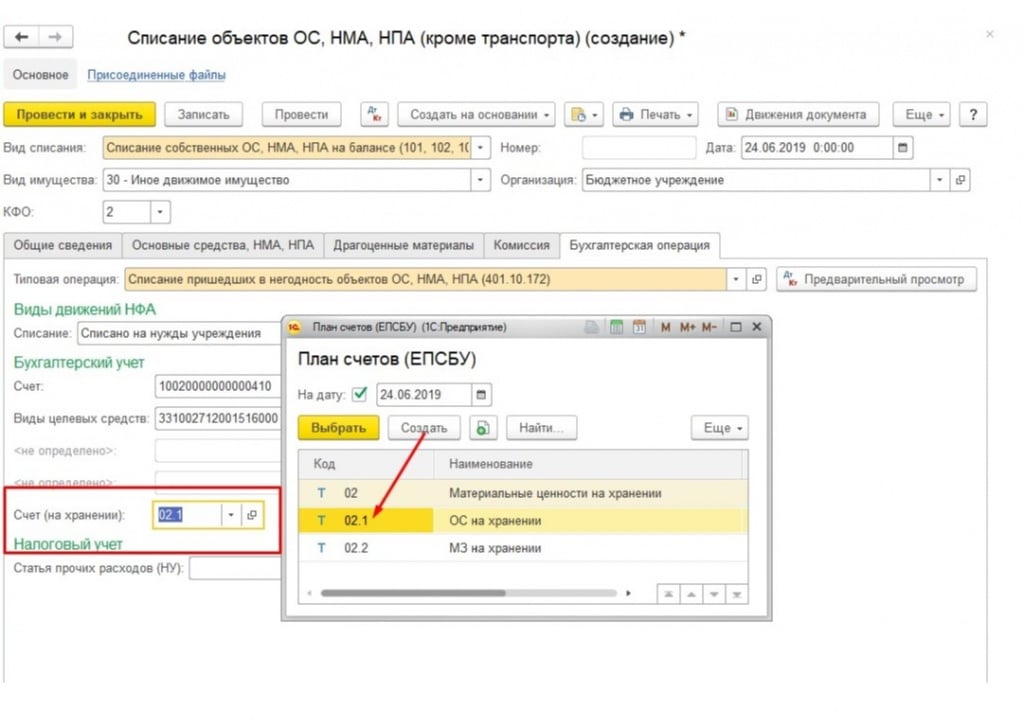Click the Выбрать button in dialog

point(338,428)
